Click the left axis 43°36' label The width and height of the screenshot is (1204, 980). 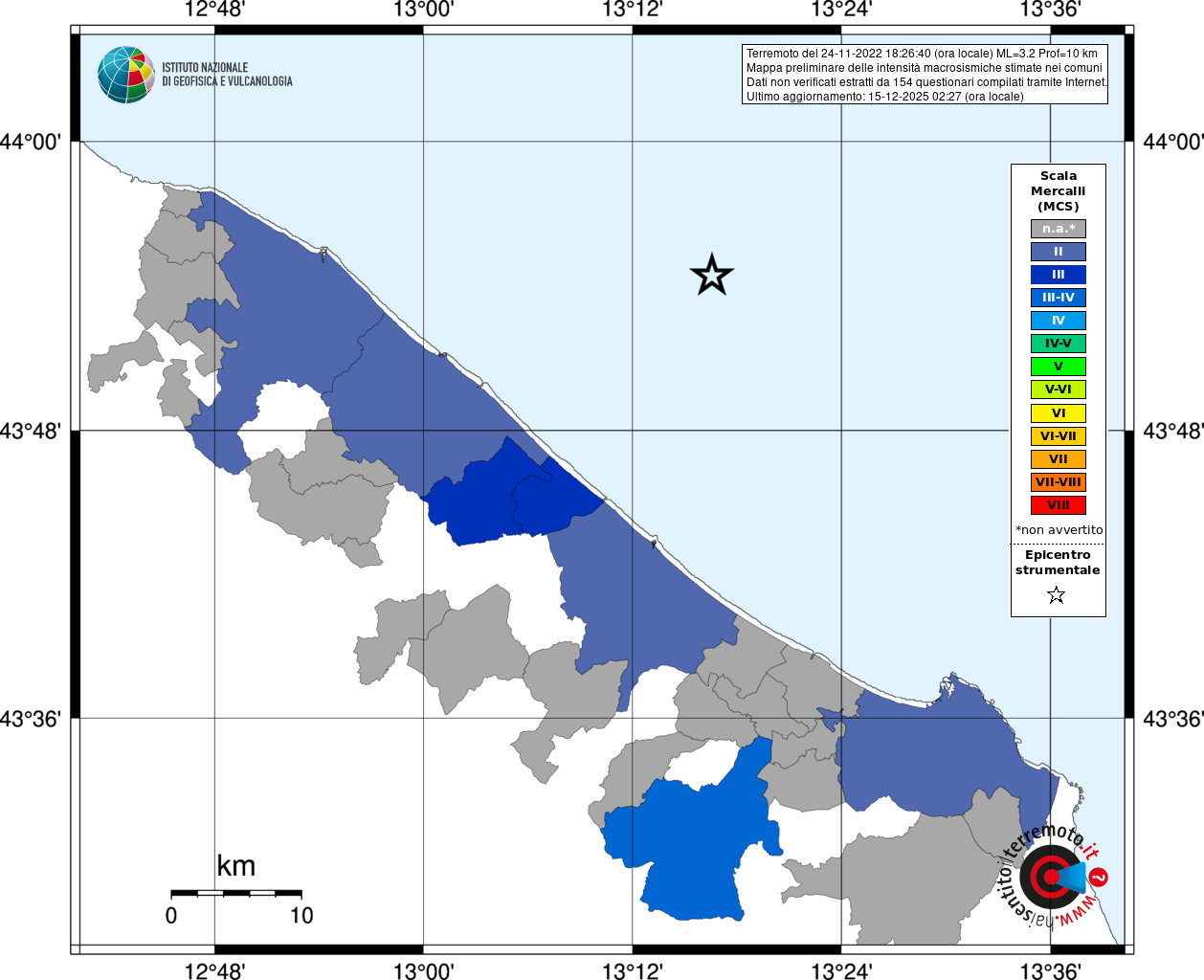31,718
